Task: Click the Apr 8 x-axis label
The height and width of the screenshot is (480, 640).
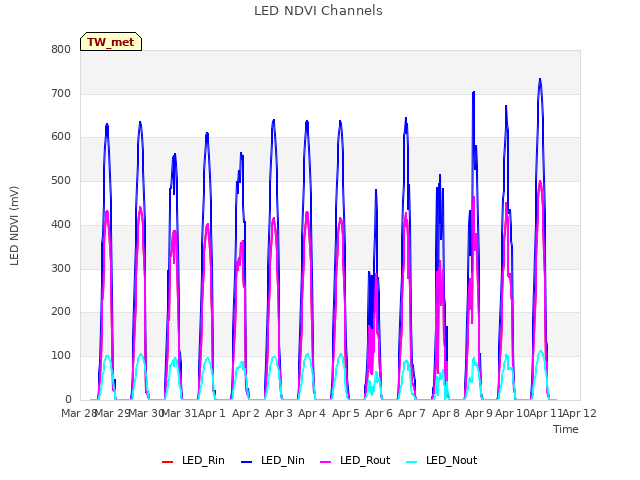Action: click(x=446, y=413)
